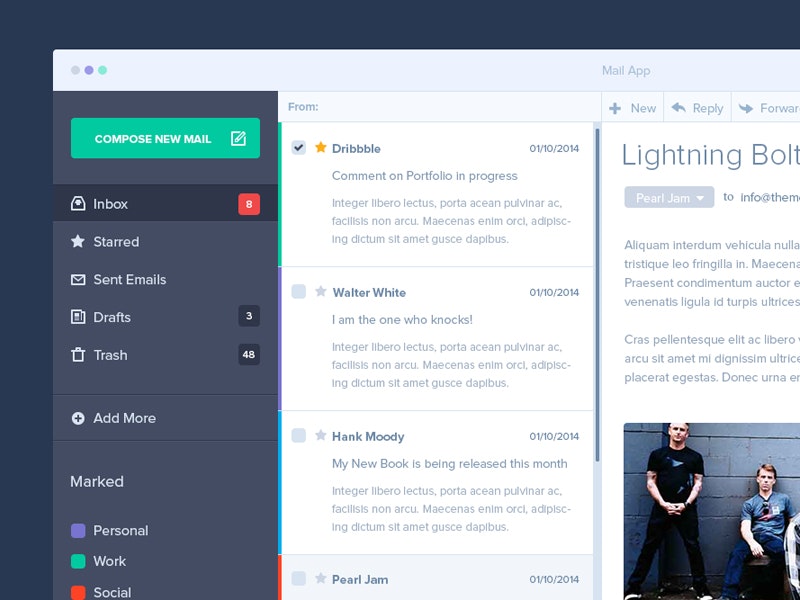Screen dimensions: 800x600
Task: Select the red Social label swatch
Action: click(x=78, y=592)
